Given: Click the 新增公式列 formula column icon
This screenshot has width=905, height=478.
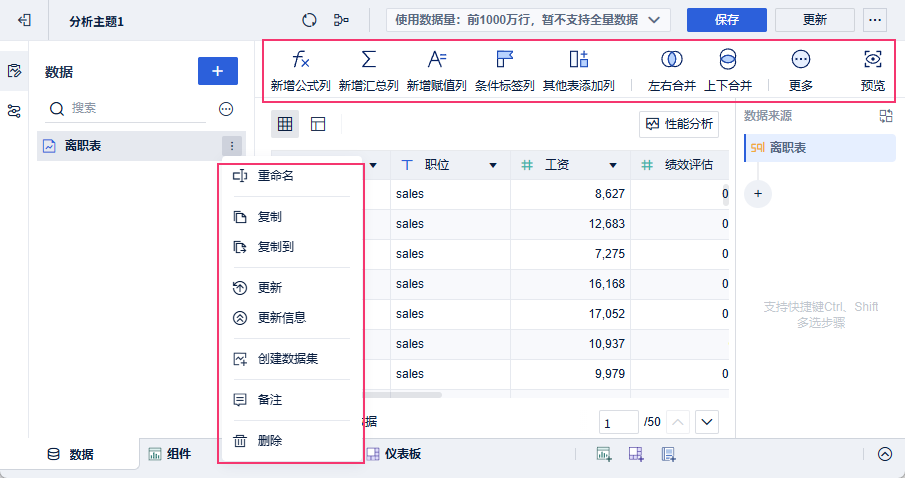Looking at the screenshot, I should click(x=300, y=60).
